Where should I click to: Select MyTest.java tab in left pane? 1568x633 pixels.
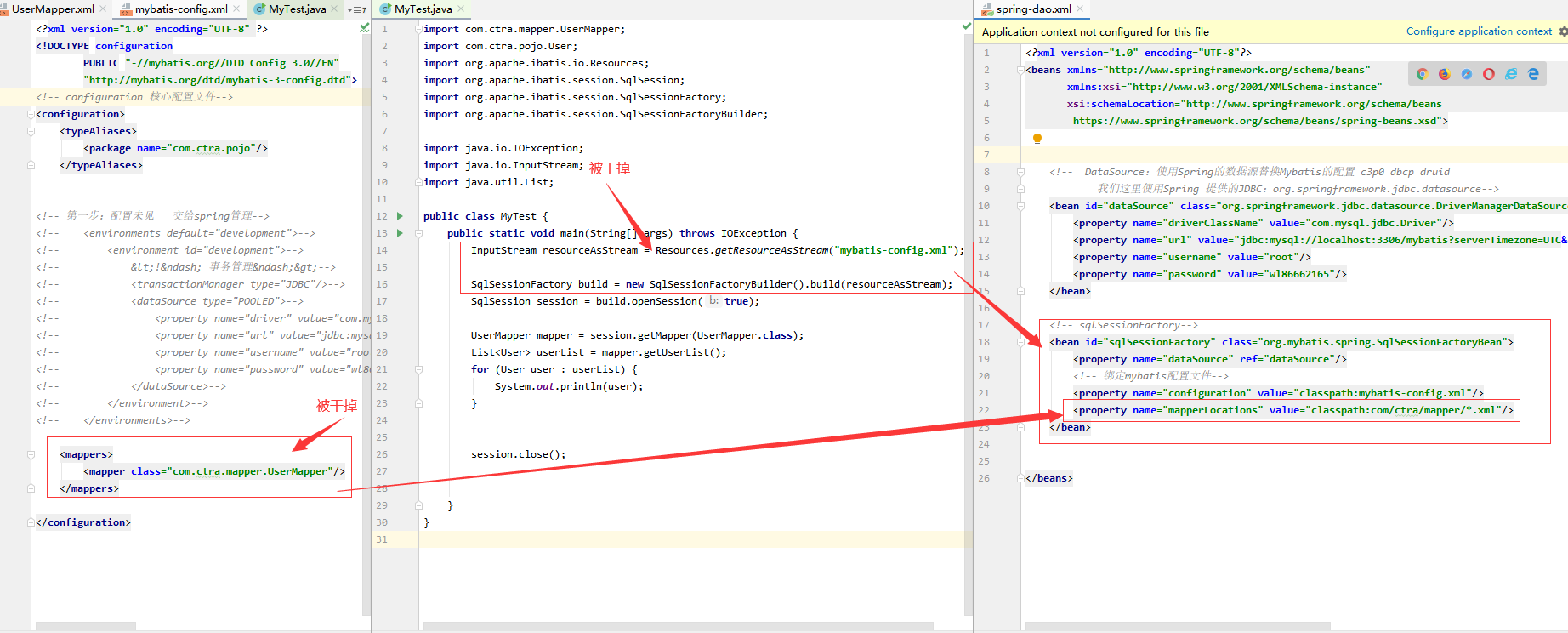(x=297, y=9)
